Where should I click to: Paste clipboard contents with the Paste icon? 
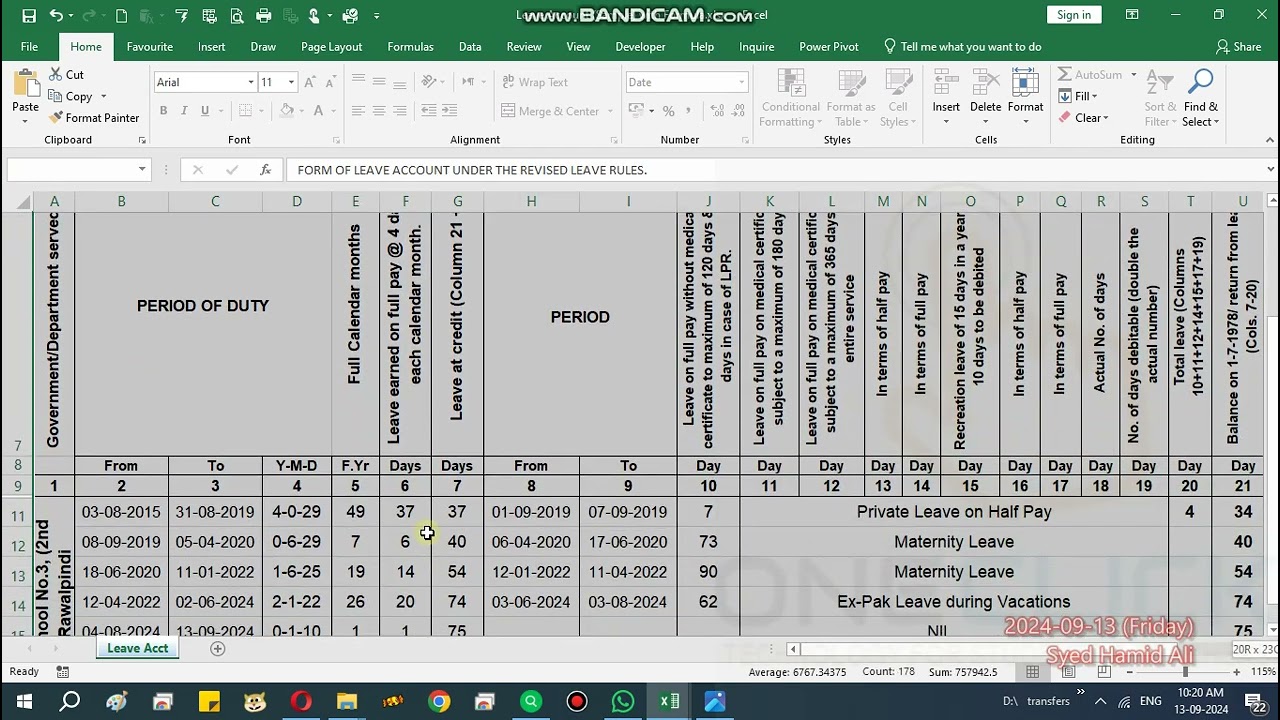click(x=25, y=84)
